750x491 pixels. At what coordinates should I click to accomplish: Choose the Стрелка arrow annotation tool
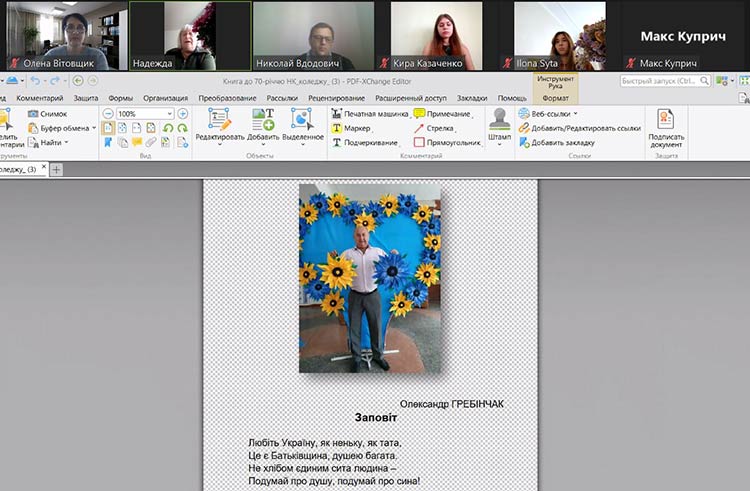tap(433, 128)
